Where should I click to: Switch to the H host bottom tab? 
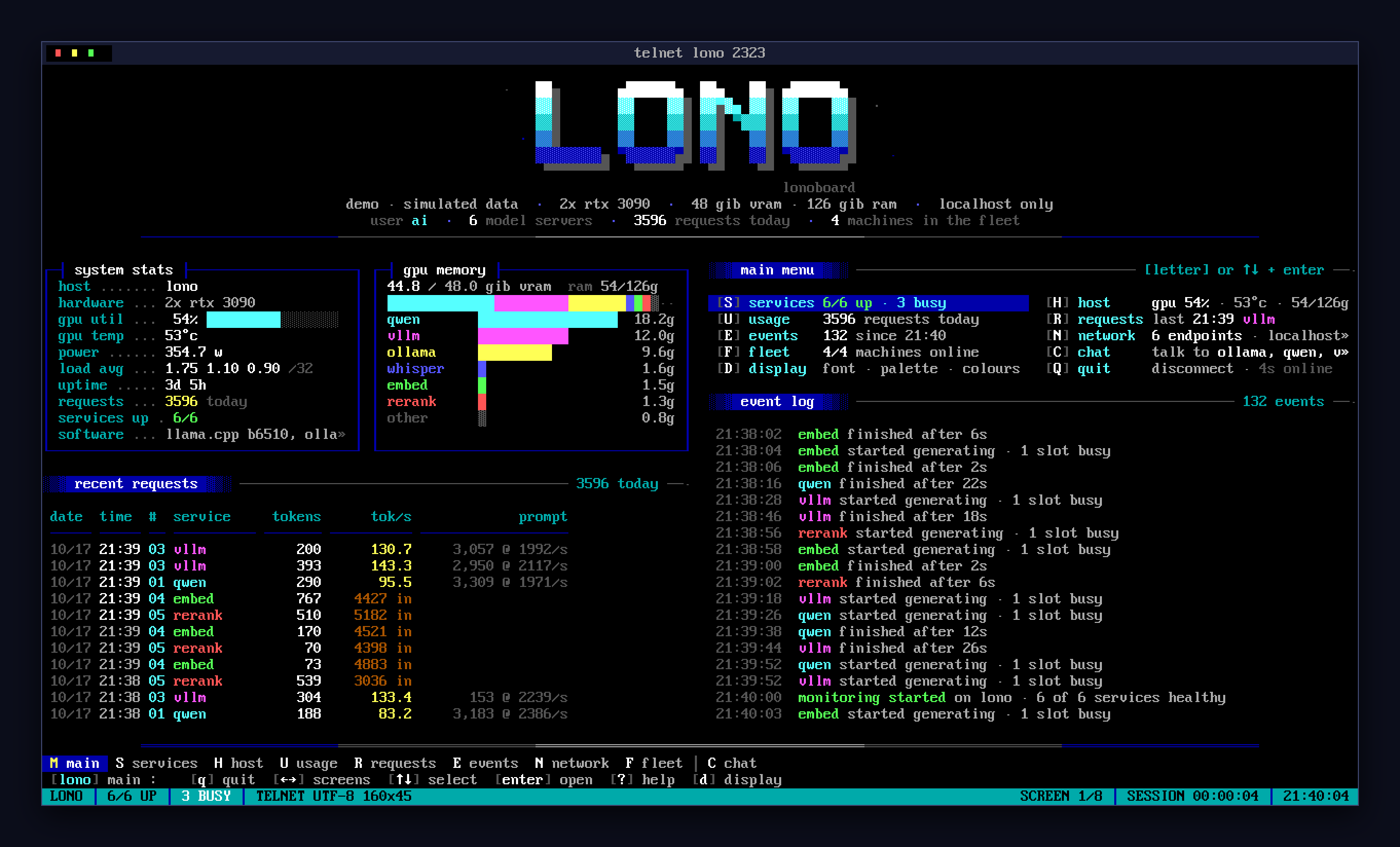[238, 763]
